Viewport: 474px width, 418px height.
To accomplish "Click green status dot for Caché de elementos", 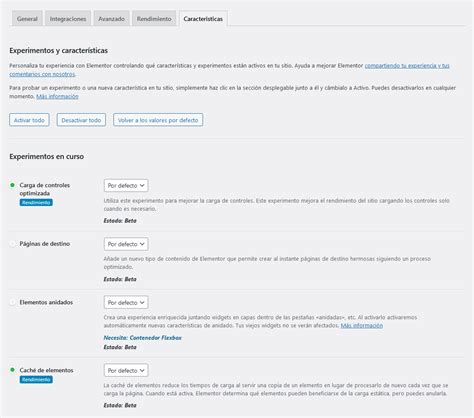I will tap(12, 370).
